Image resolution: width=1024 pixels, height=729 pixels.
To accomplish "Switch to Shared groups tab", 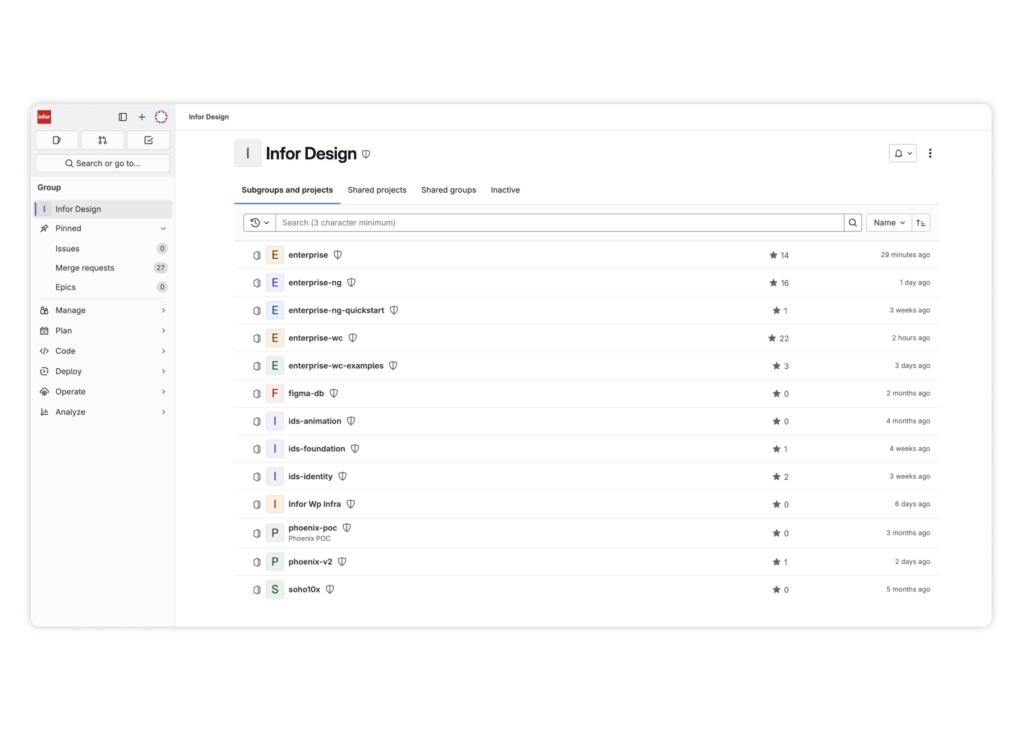I will (449, 190).
